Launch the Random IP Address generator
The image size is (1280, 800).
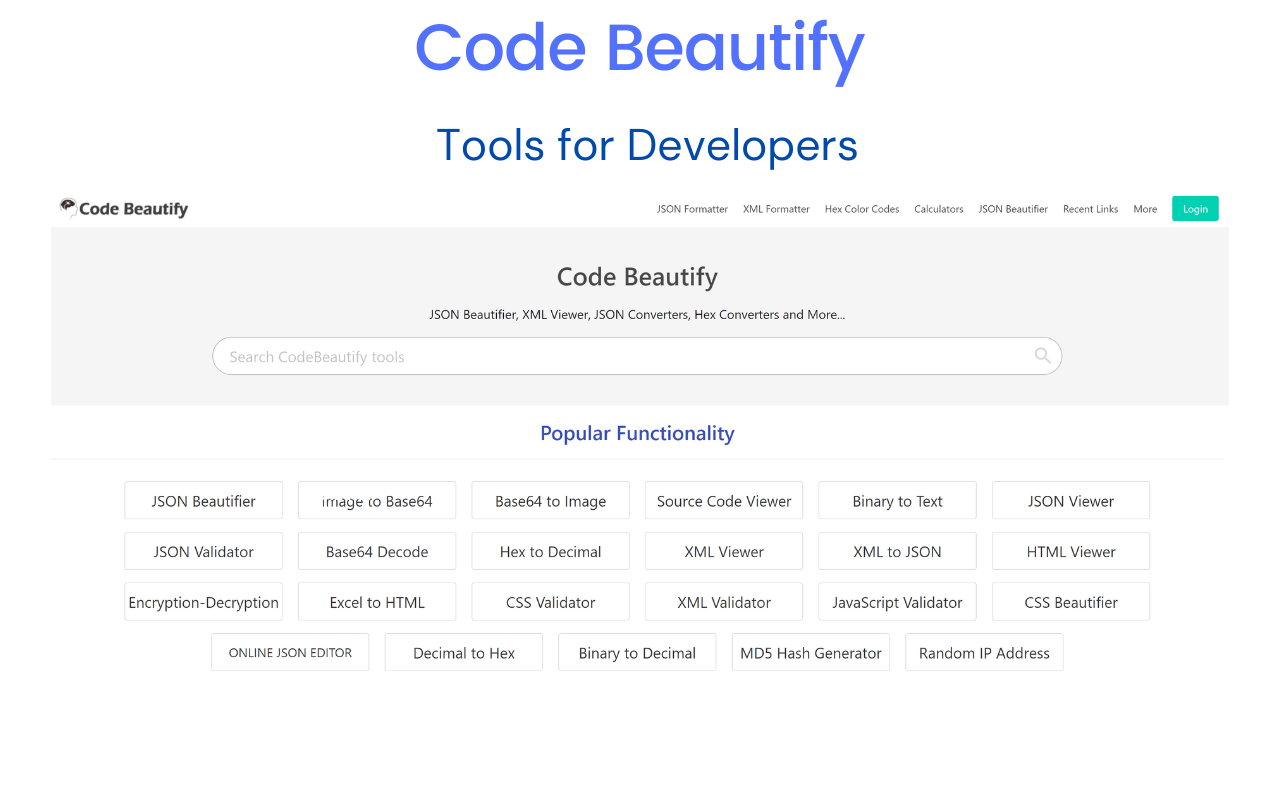[x=983, y=652]
